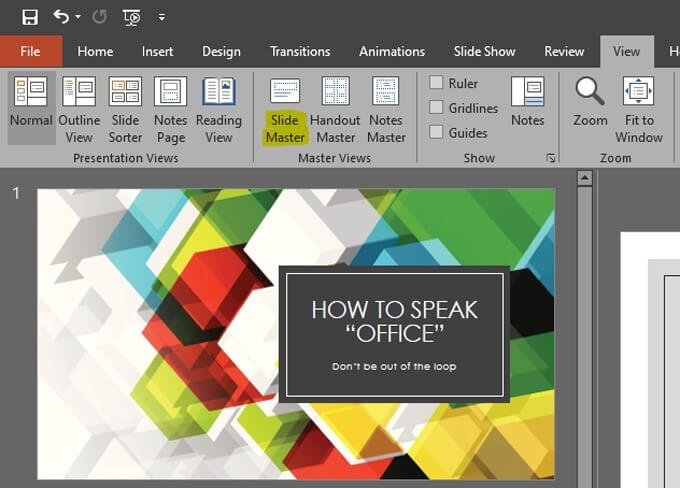Image resolution: width=680 pixels, height=488 pixels.
Task: Open Show group dialog launcher
Action: click(x=550, y=158)
